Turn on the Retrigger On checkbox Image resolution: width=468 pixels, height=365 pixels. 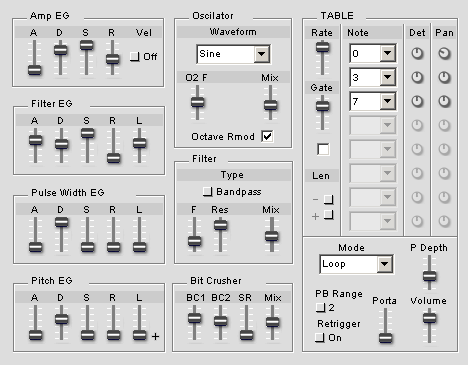point(320,338)
